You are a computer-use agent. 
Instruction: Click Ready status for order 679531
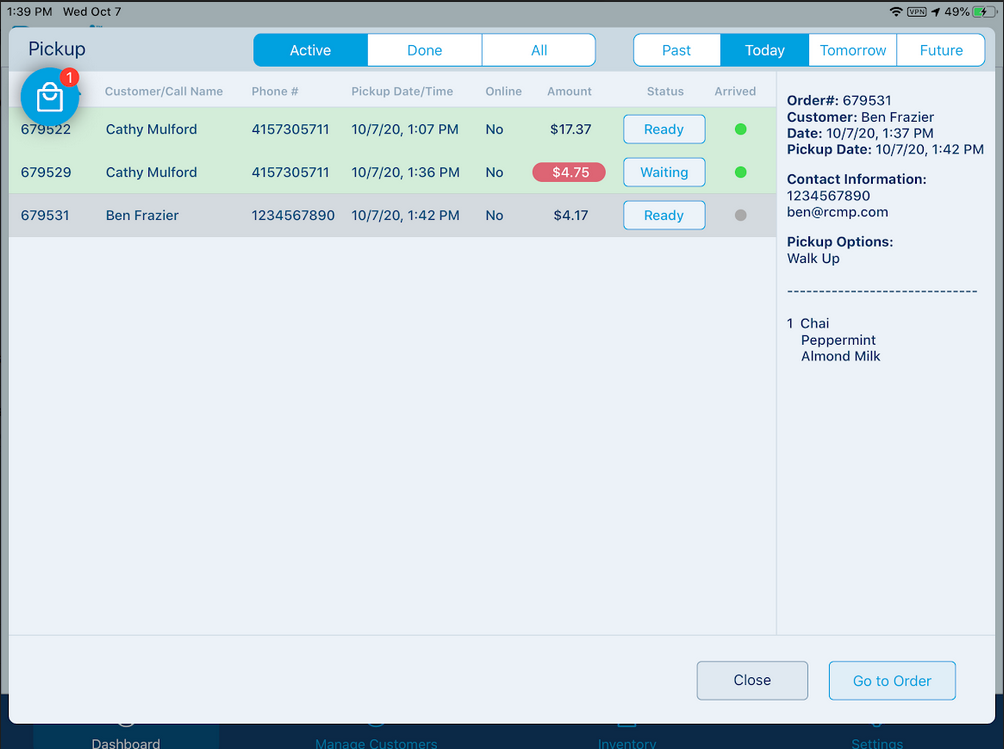[x=664, y=215]
